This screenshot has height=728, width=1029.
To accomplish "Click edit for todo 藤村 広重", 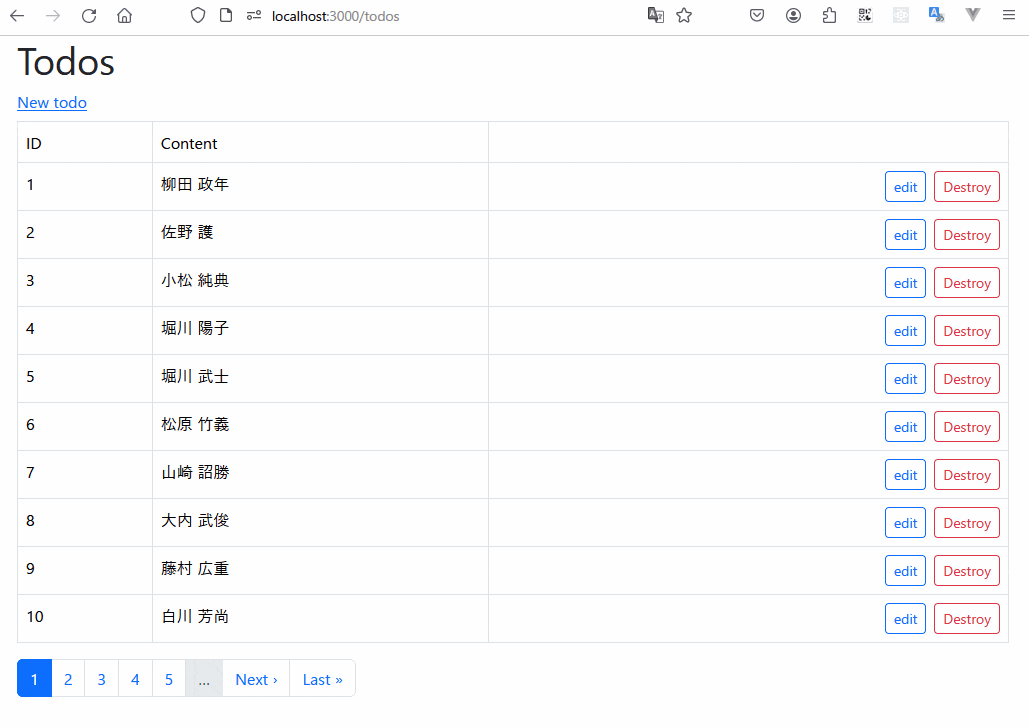I will coord(905,570).
